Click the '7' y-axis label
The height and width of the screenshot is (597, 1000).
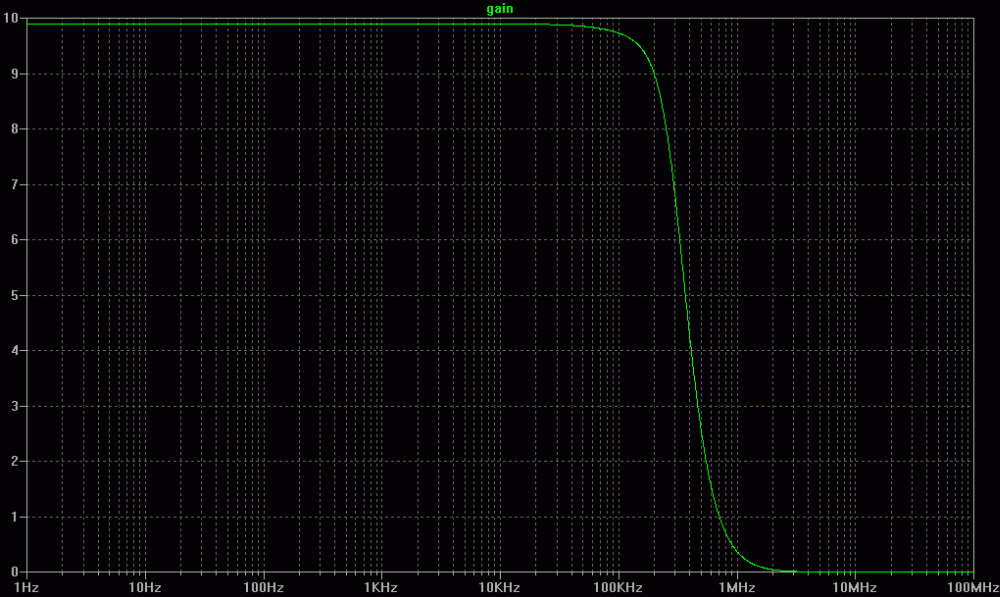tap(15, 184)
